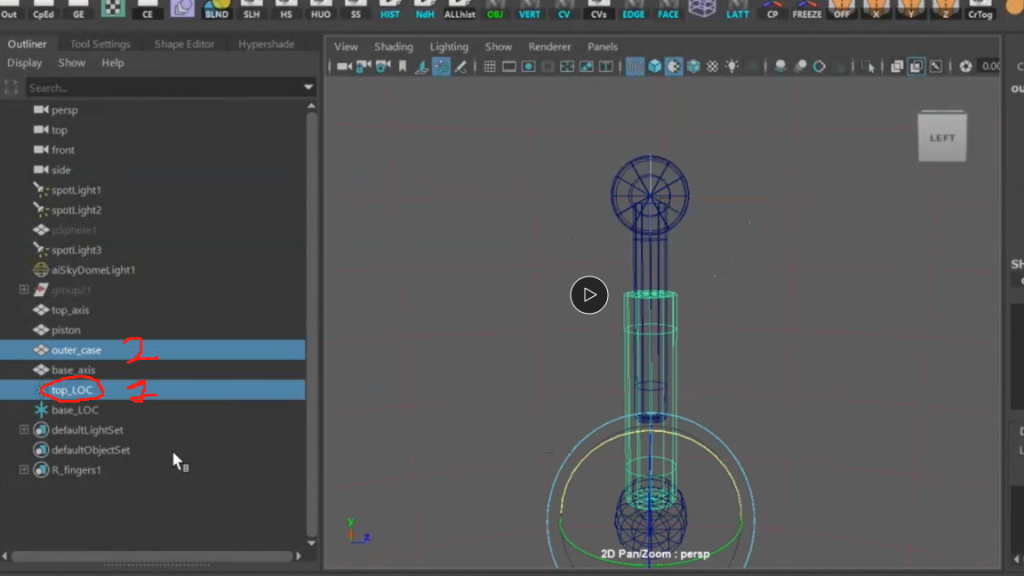1024x576 pixels.
Task: Click the viewport renderer settings icon
Action: point(965,67)
